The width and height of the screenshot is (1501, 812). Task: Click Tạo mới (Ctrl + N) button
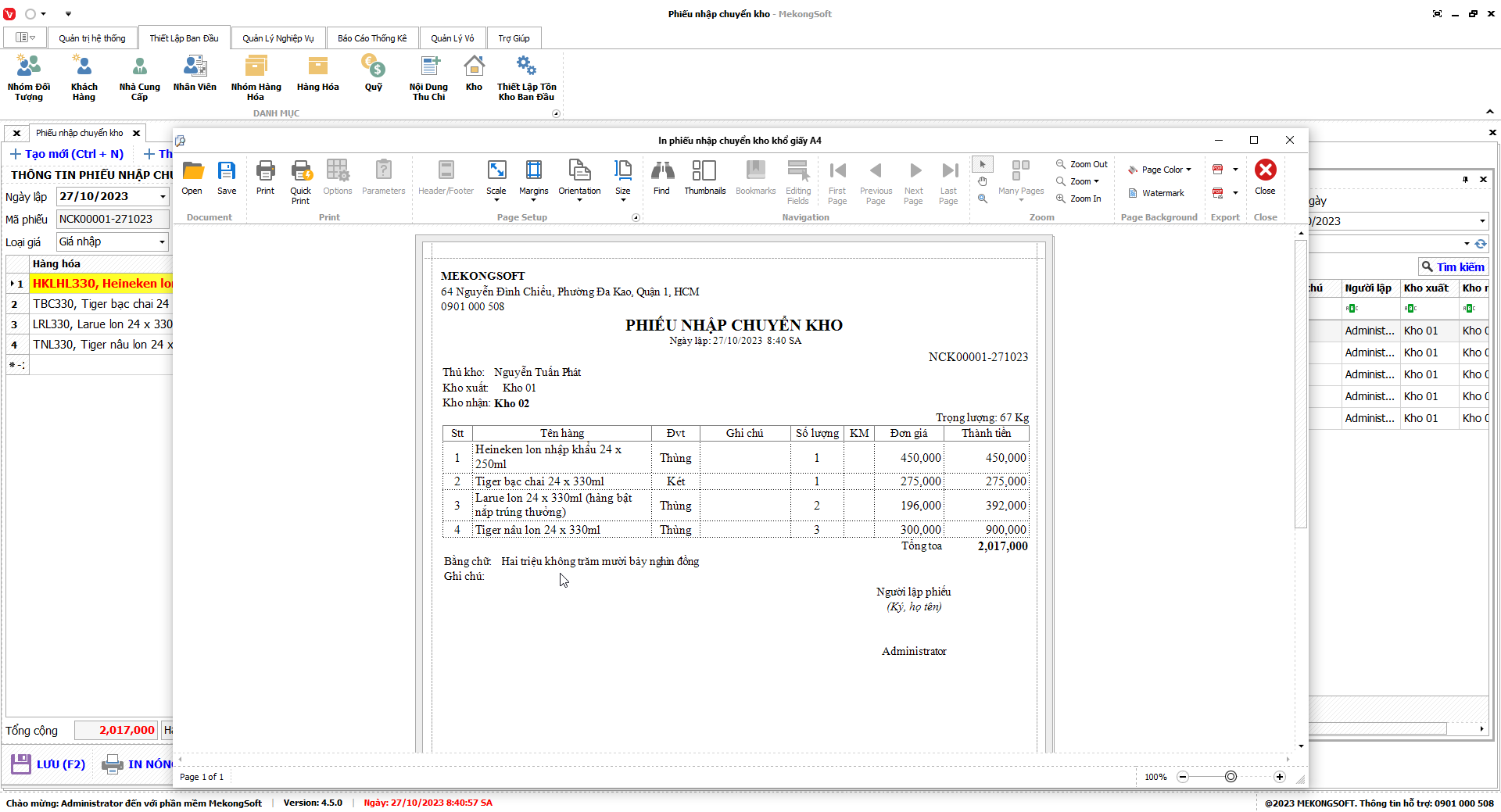coord(66,154)
